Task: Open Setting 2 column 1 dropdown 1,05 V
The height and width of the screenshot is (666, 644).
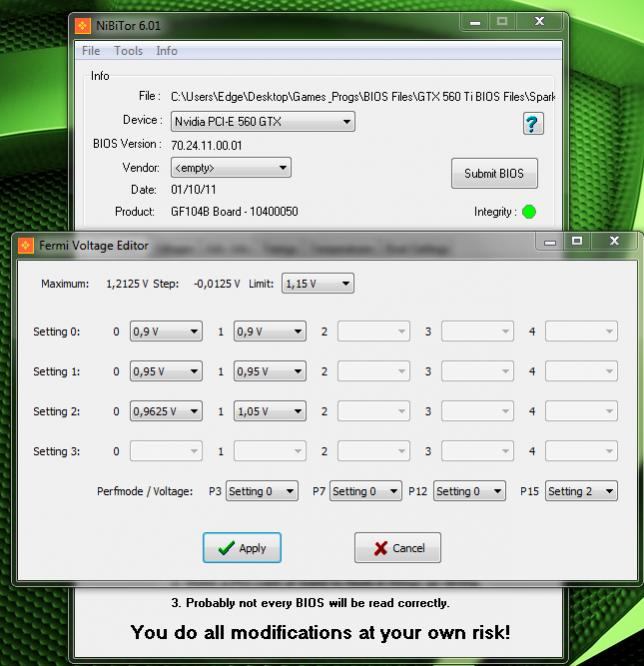Action: point(270,411)
